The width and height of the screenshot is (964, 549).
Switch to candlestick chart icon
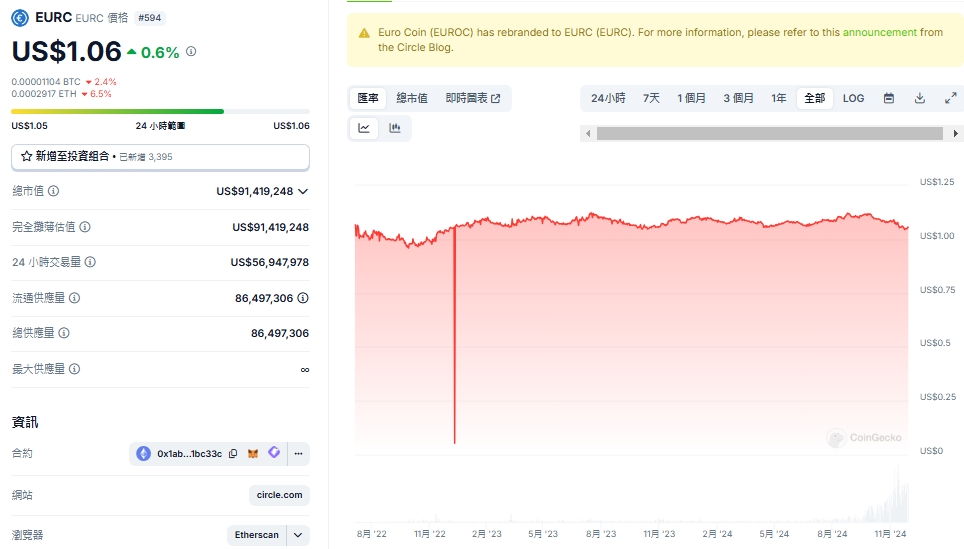(395, 128)
